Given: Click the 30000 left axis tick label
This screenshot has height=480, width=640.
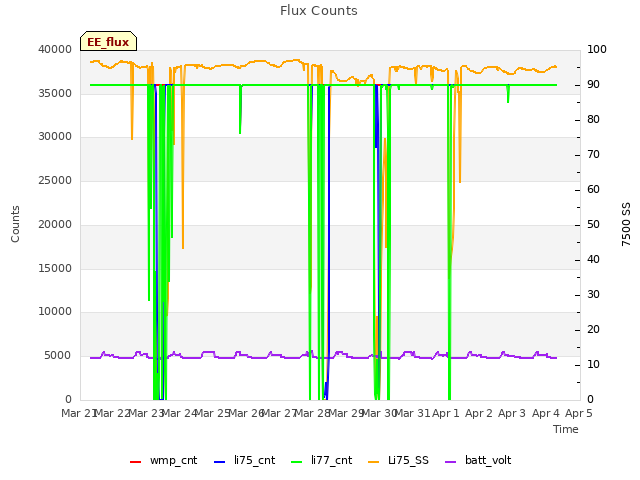Looking at the screenshot, I should tap(55, 137).
